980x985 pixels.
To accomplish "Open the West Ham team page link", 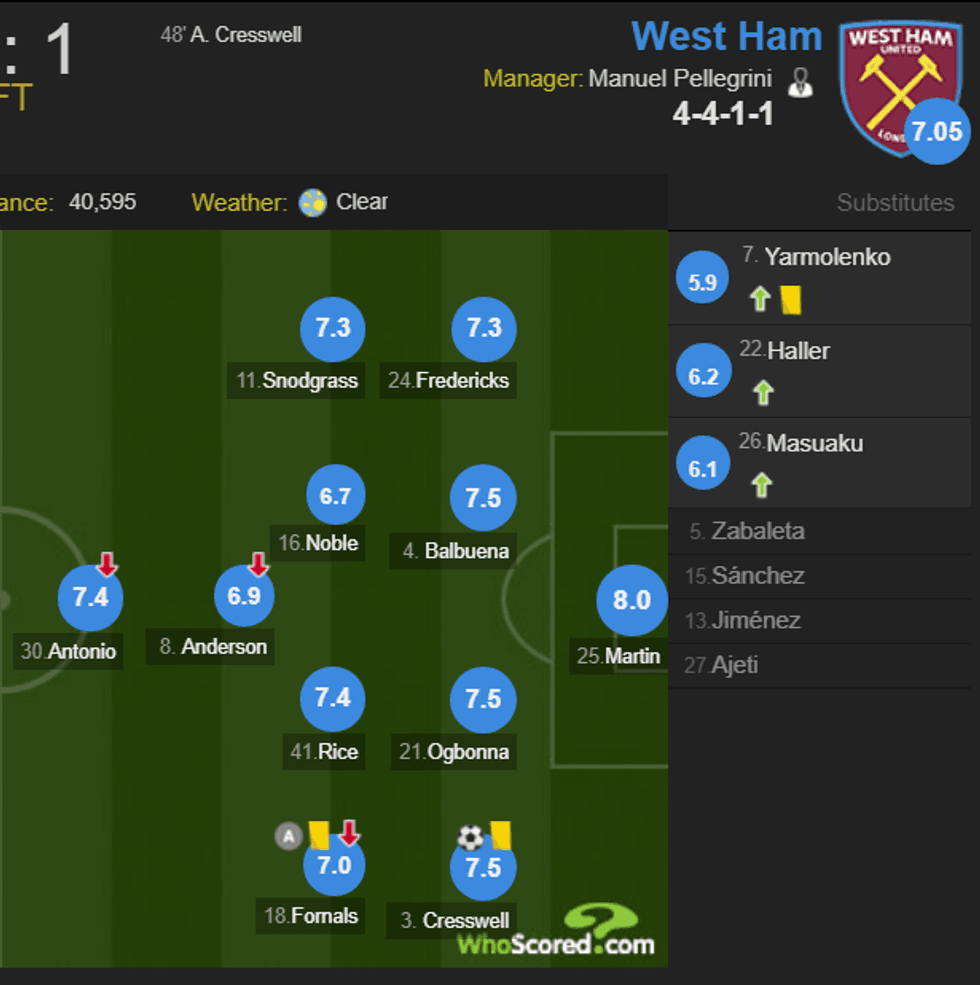I will [x=726, y=36].
